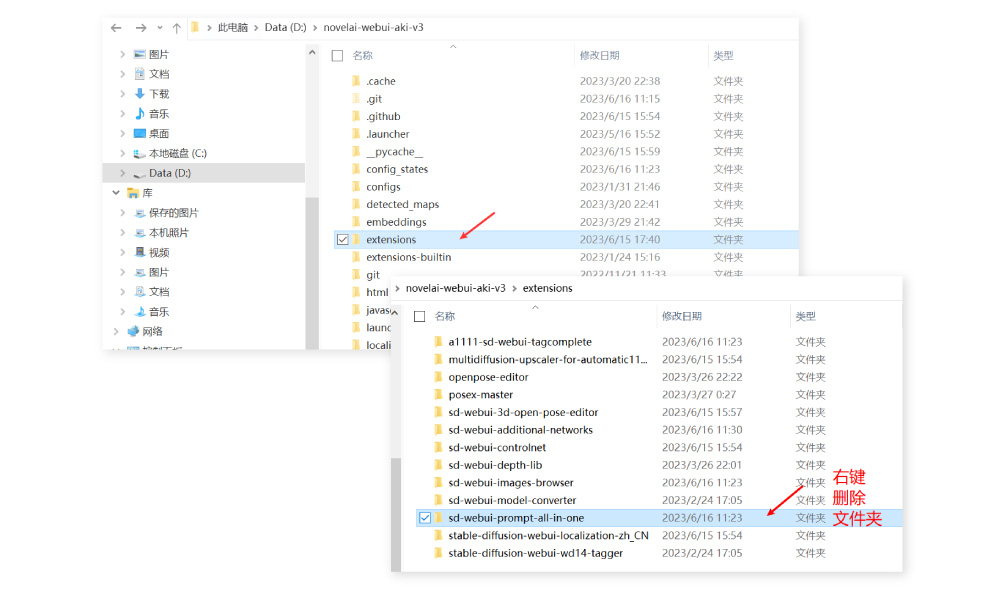Click the Forward navigation arrow
The width and height of the screenshot is (1000, 589).
pos(141,27)
